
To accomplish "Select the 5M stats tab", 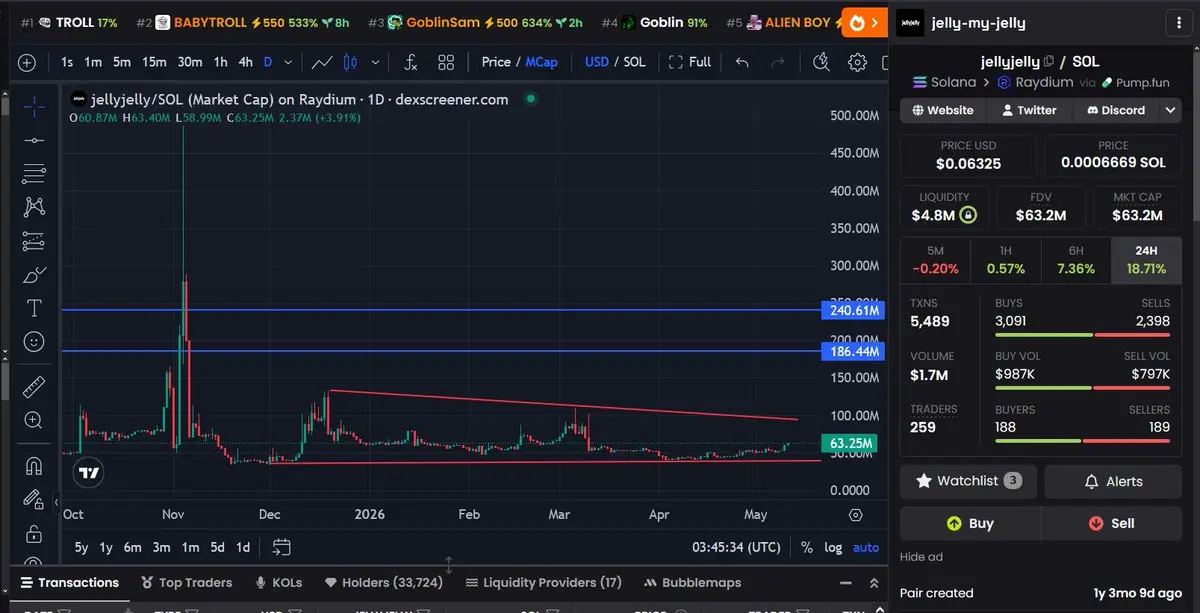I will point(935,259).
